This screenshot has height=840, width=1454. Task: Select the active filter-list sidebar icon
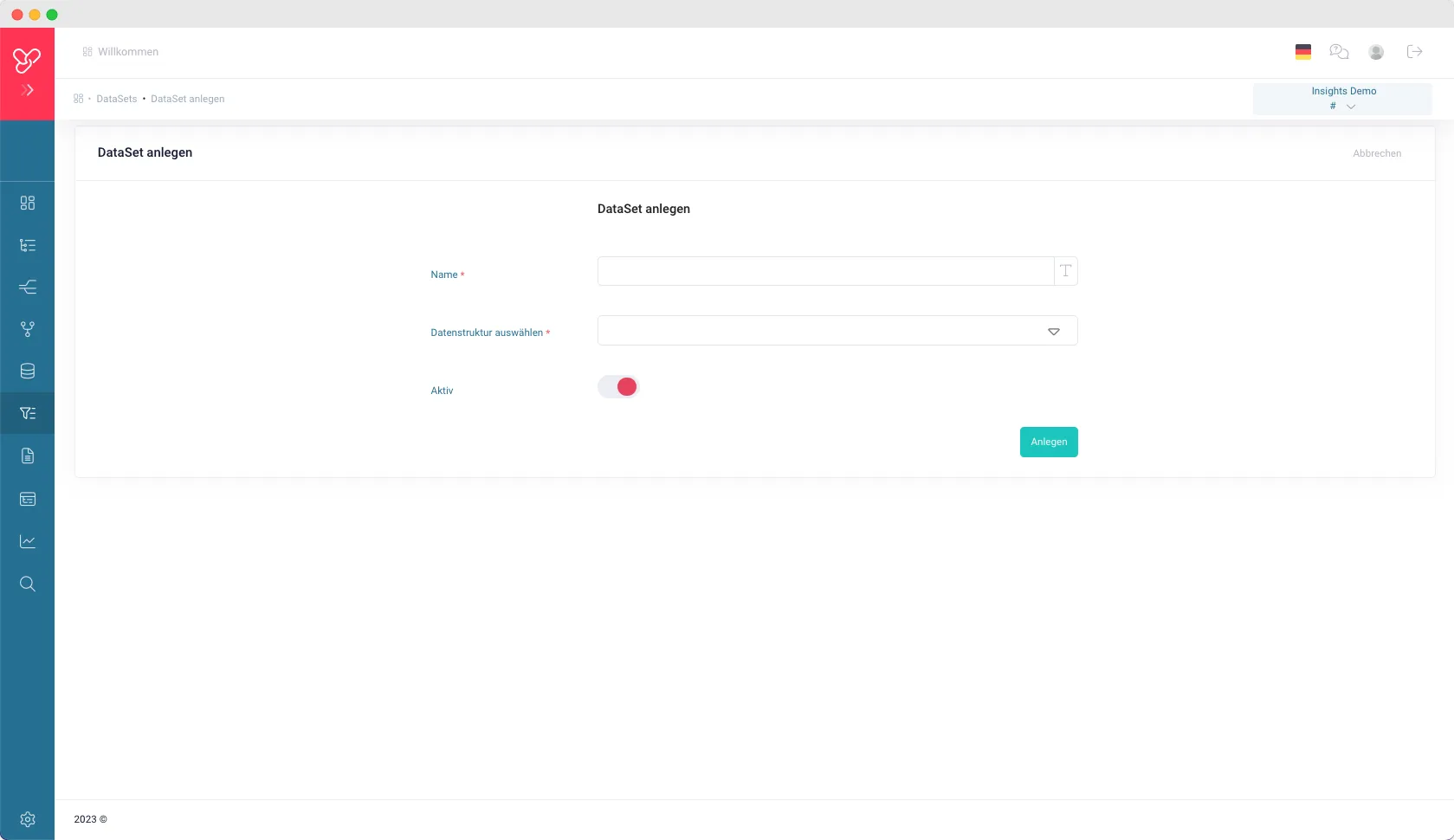[28, 413]
